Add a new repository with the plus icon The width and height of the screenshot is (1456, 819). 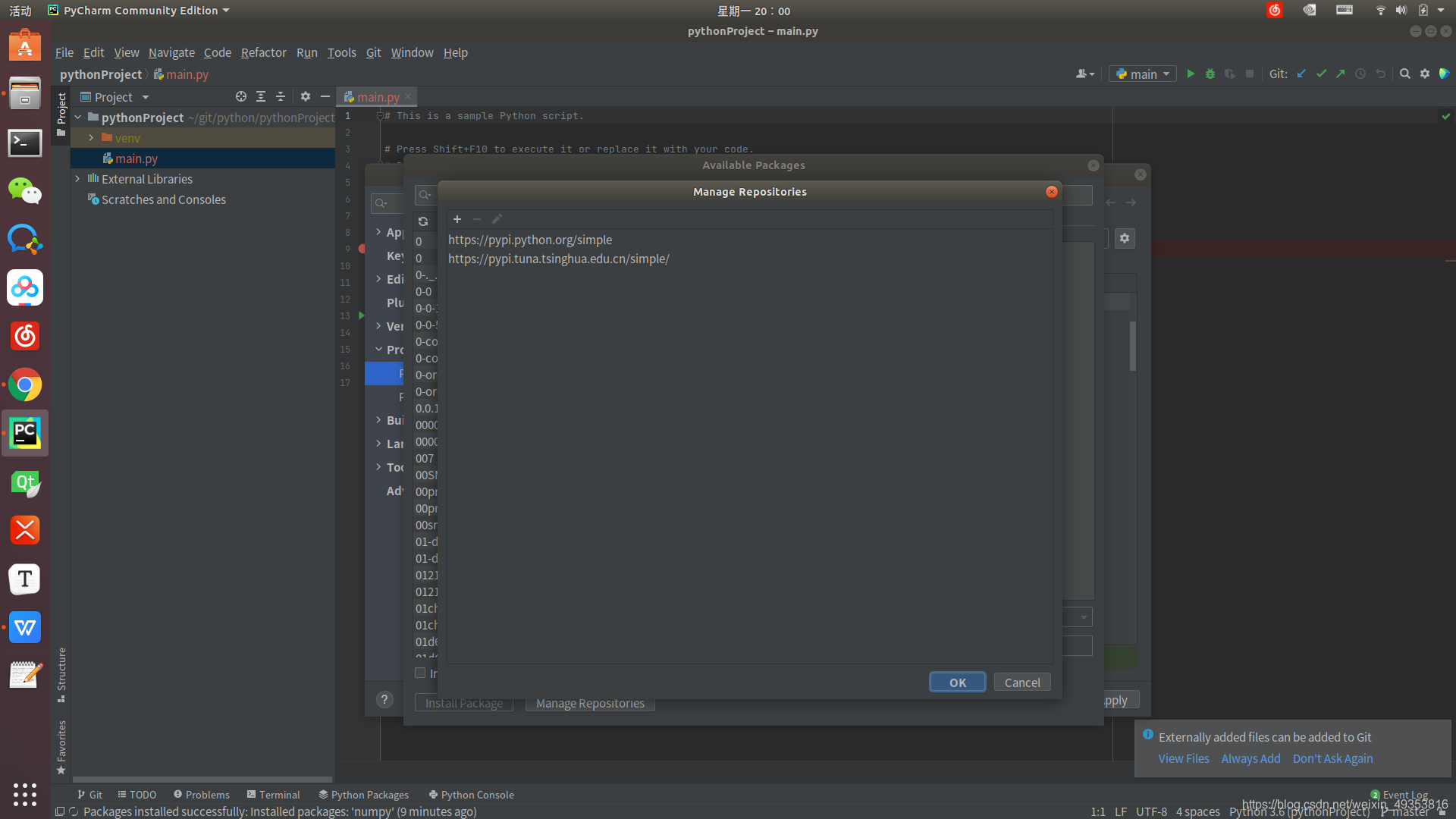457,219
